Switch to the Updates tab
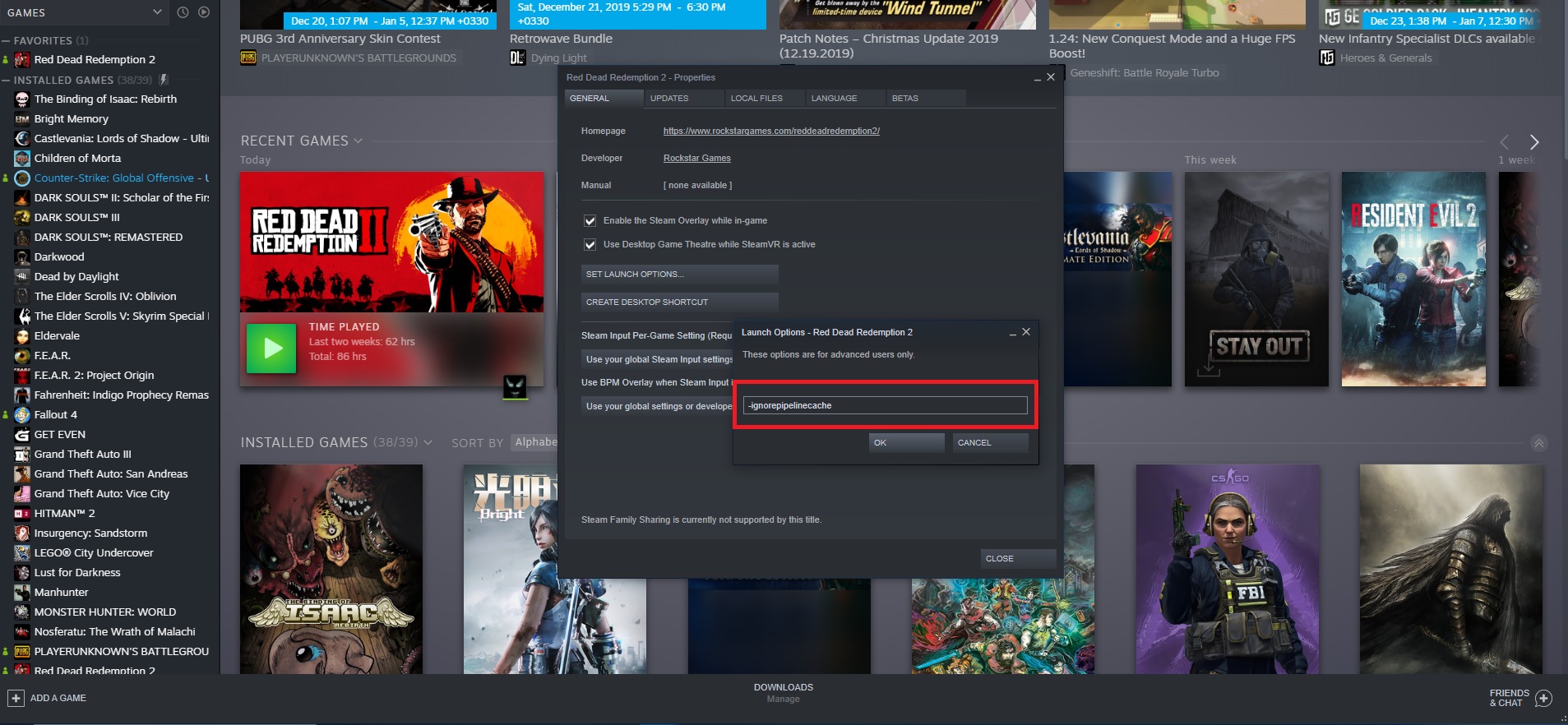 (684, 98)
